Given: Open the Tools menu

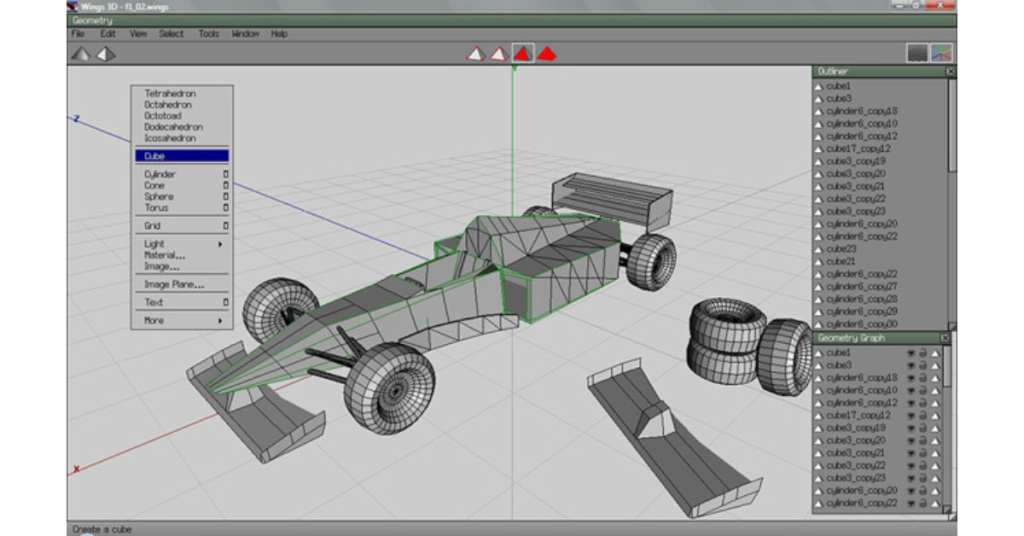Looking at the screenshot, I should coord(208,34).
